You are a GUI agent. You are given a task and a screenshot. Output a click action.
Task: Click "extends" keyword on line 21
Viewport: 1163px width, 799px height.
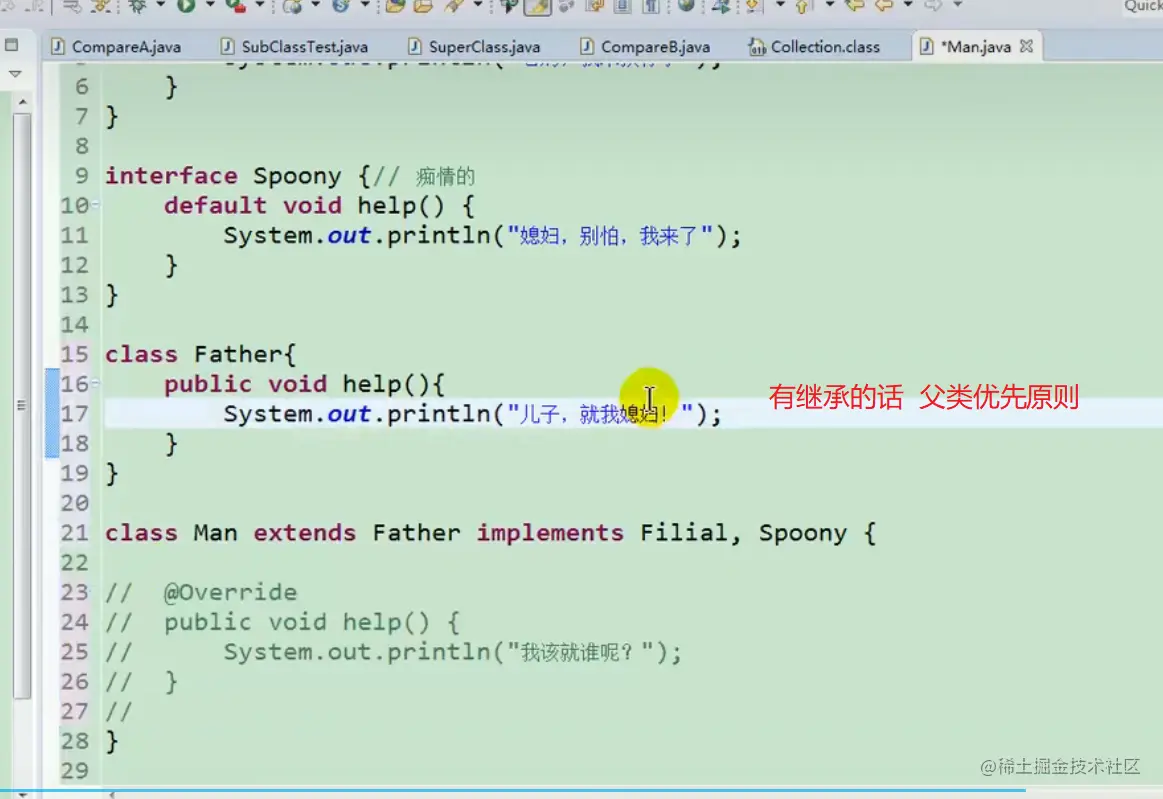[x=305, y=533]
